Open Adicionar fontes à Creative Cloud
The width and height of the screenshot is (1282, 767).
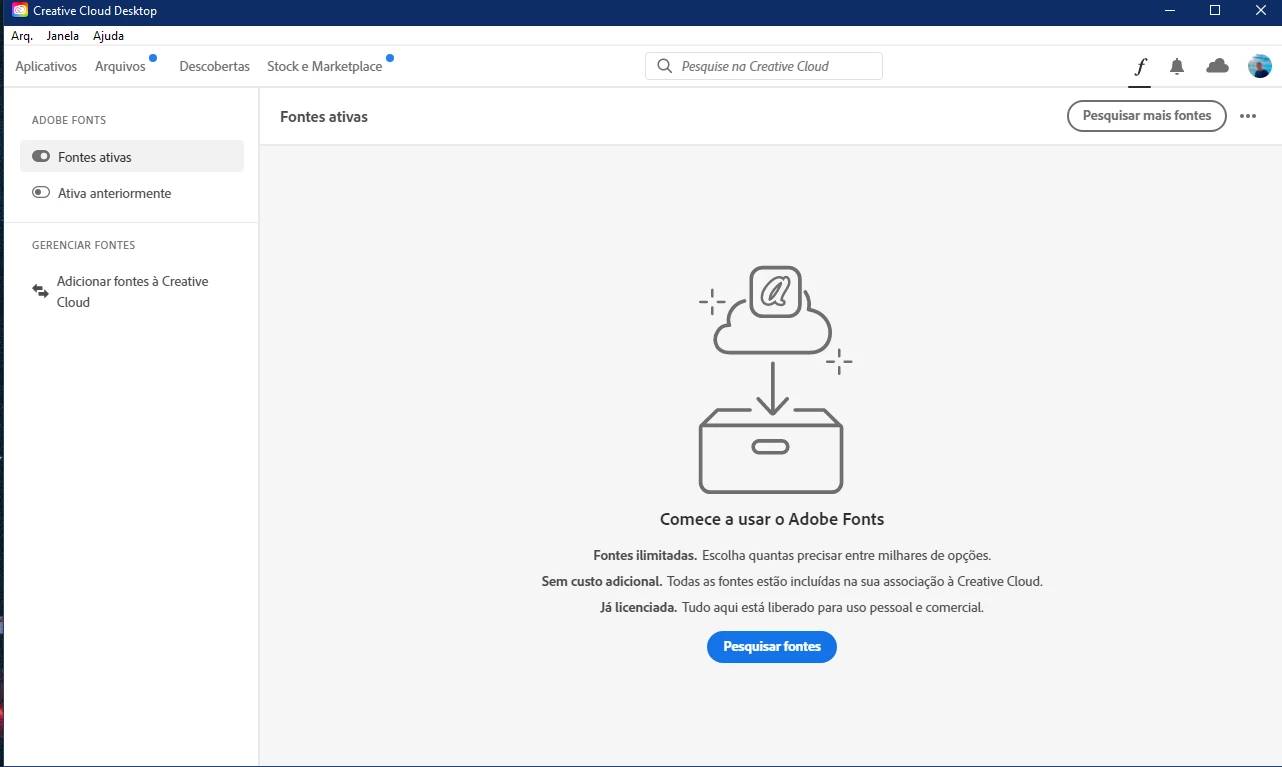coord(132,292)
